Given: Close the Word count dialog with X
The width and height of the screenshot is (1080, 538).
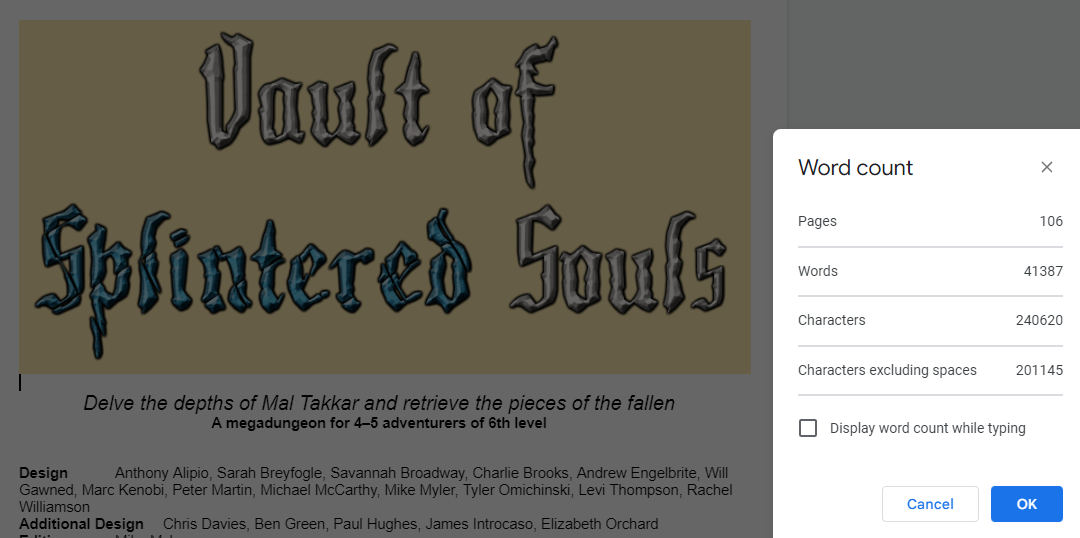Looking at the screenshot, I should point(1047,167).
